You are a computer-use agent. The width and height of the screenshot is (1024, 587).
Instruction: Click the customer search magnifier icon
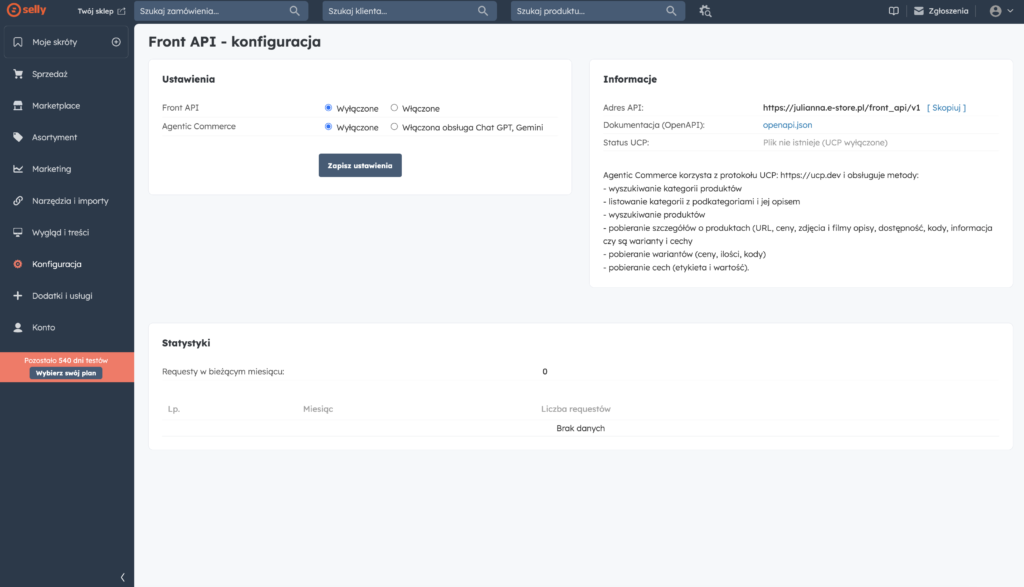[x=483, y=11]
